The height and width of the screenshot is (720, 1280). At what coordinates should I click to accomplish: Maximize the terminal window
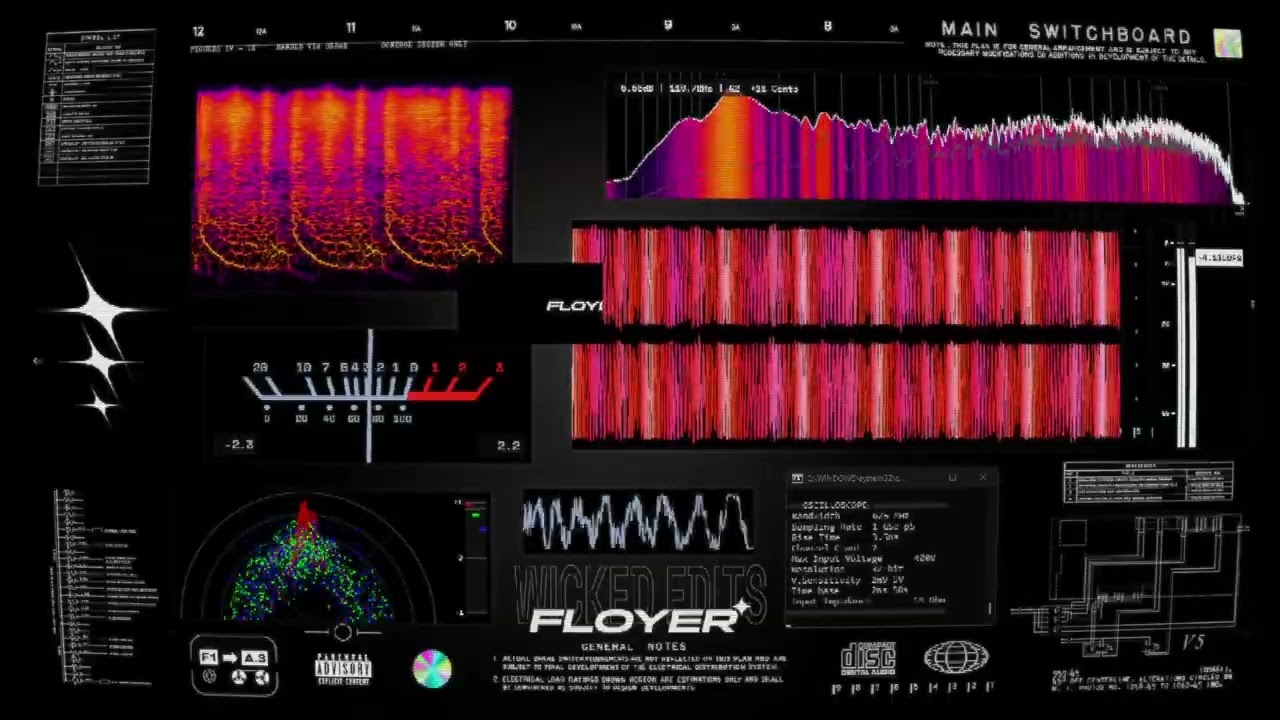[952, 479]
